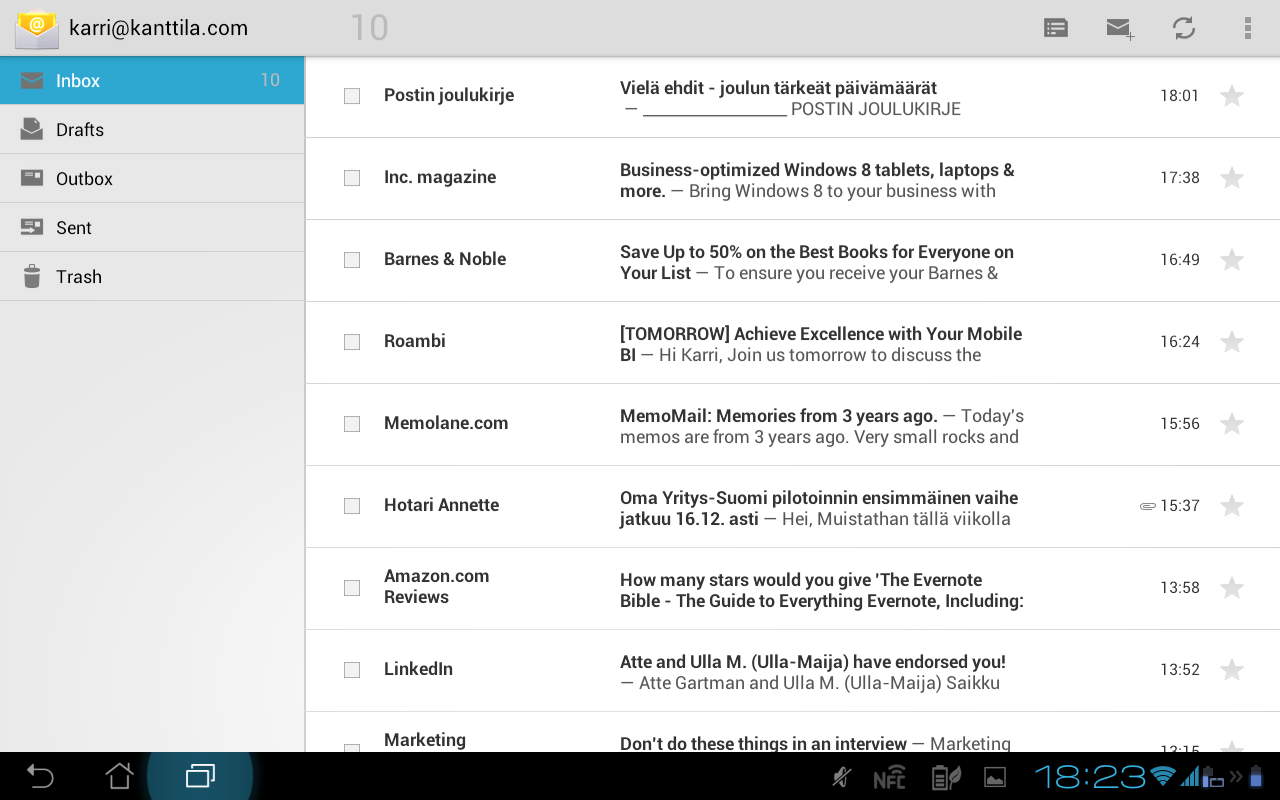The height and width of the screenshot is (800, 1280).
Task: Open 'How many stars would you give' email
Action: pos(792,589)
